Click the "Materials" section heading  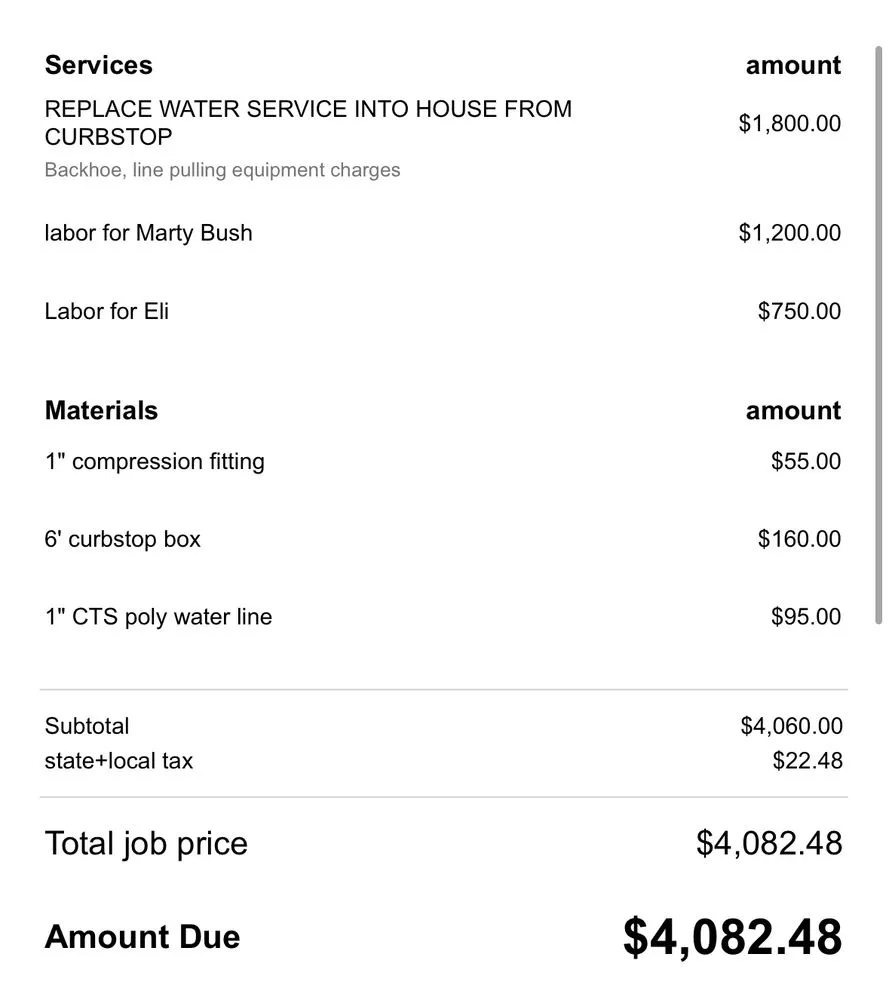click(x=101, y=411)
